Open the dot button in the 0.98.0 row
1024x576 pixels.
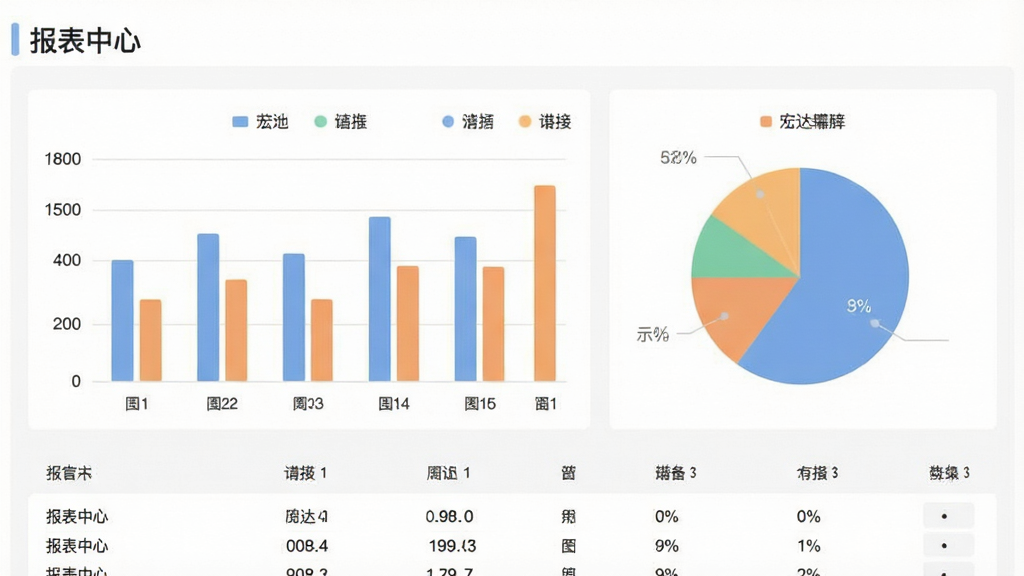click(x=948, y=516)
